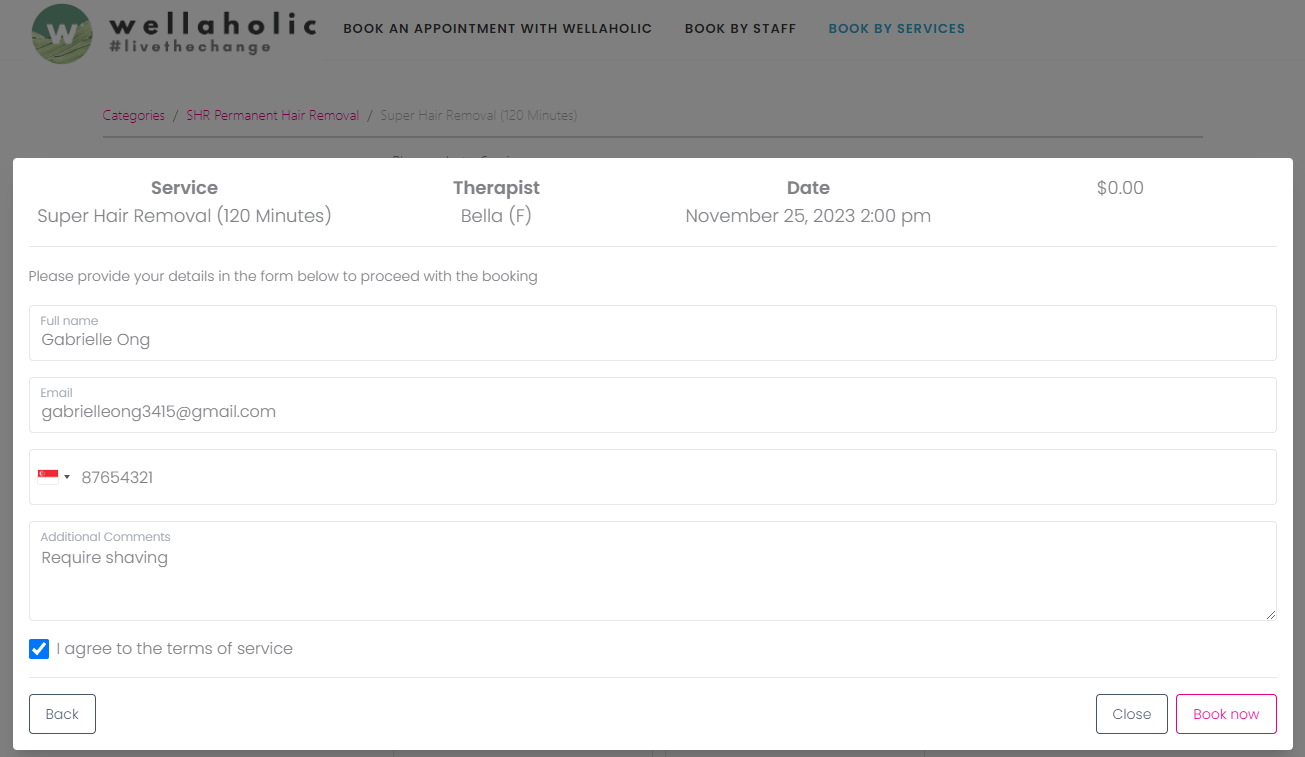Uncheck the terms of service checkbox
Image resolution: width=1305 pixels, height=757 pixels.
coord(39,649)
